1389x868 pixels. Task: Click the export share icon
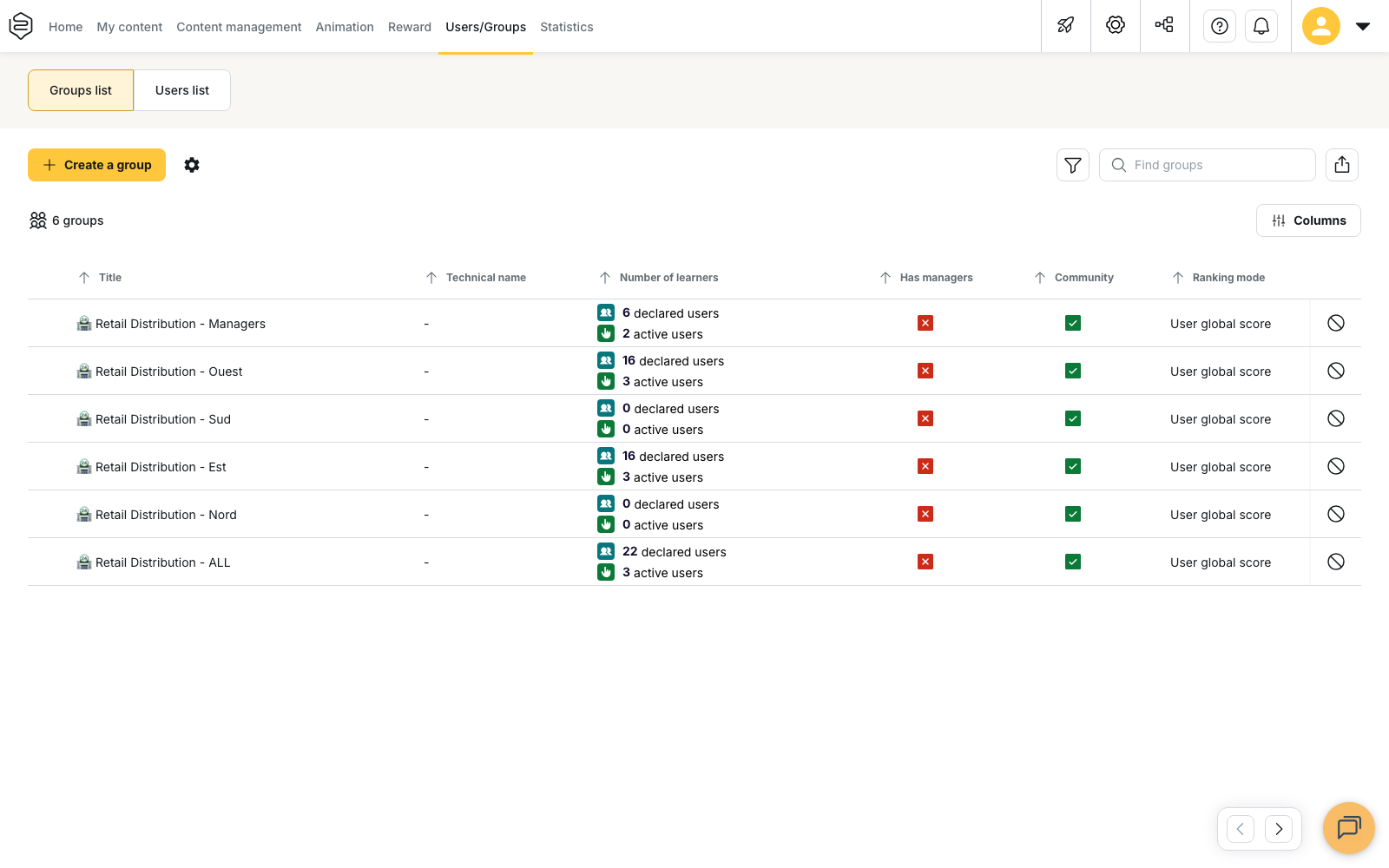(x=1342, y=165)
